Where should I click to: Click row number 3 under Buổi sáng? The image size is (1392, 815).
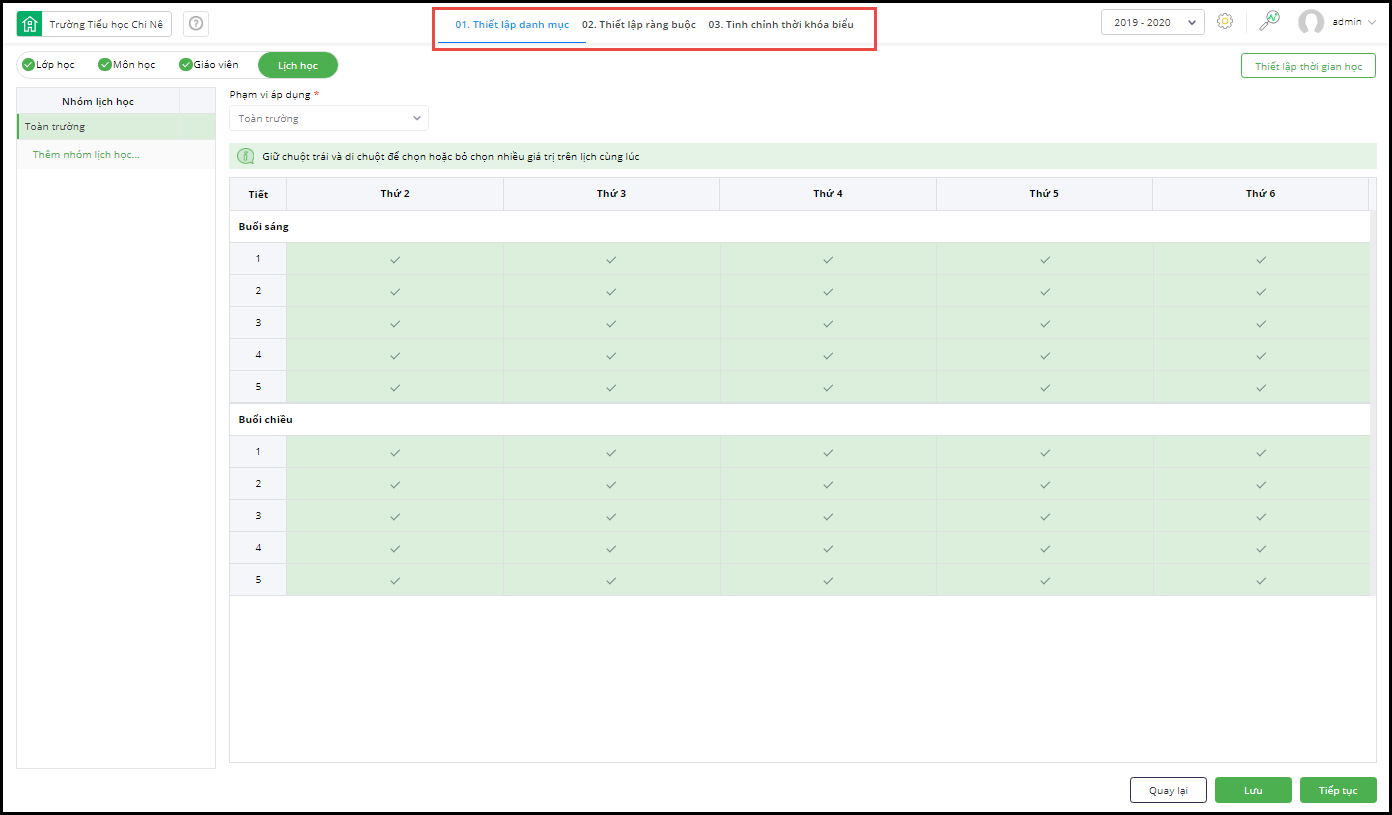(x=258, y=323)
